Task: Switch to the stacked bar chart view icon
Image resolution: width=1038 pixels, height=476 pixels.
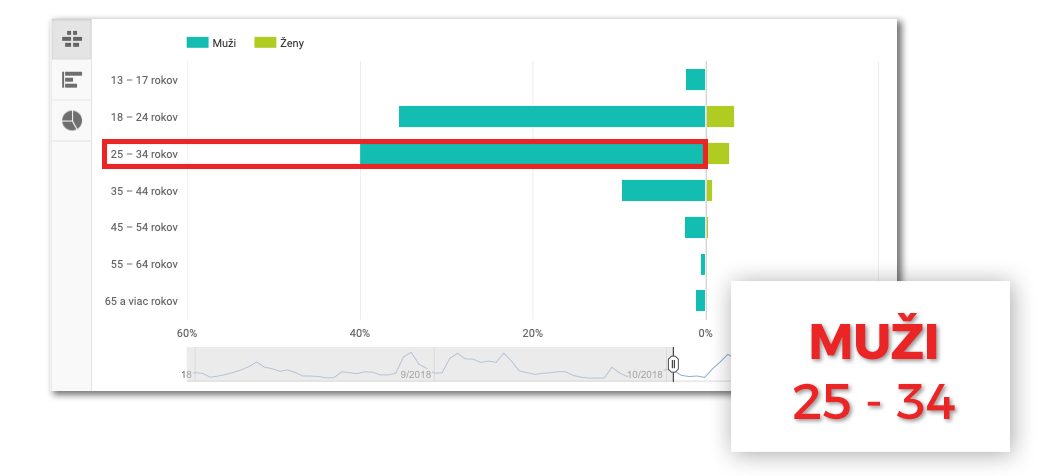Action: (x=71, y=40)
